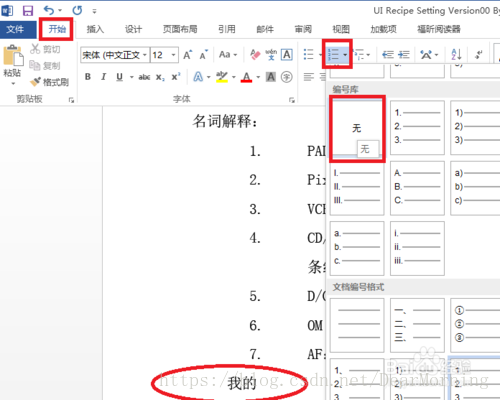Open the 邮件 tab

click(x=265, y=29)
